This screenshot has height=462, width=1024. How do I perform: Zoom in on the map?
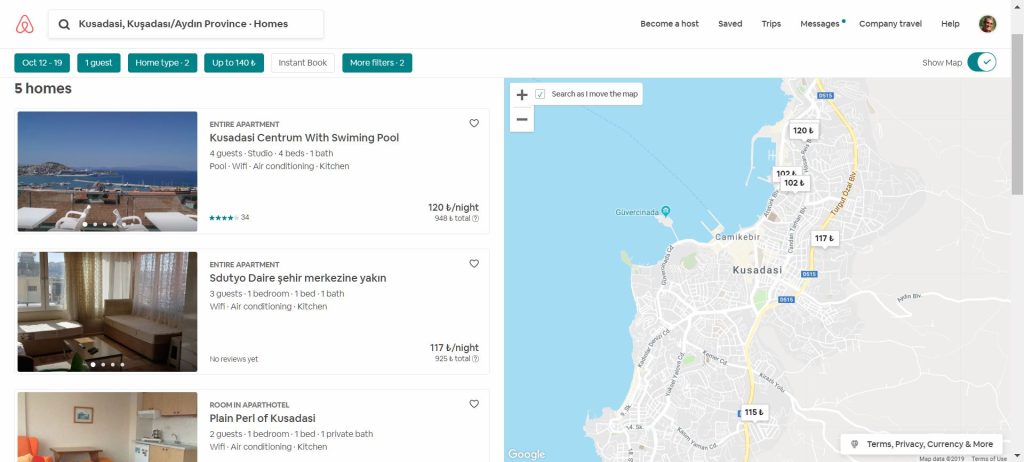521,95
